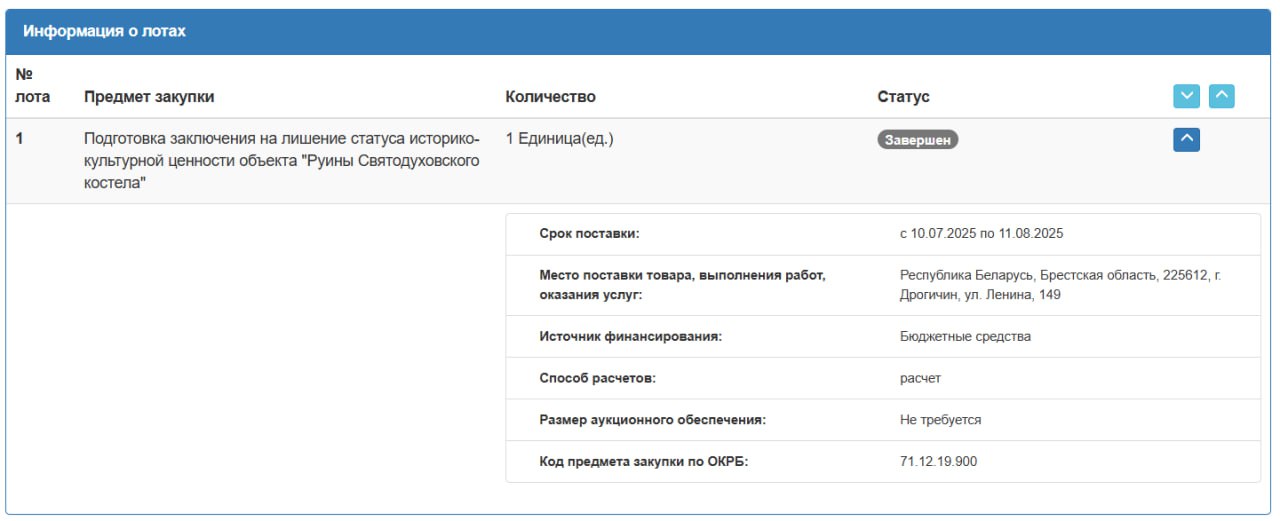This screenshot has width=1280, height=521.
Task: Collapse all lots with the header up-chevron button
Action: click(x=1221, y=96)
